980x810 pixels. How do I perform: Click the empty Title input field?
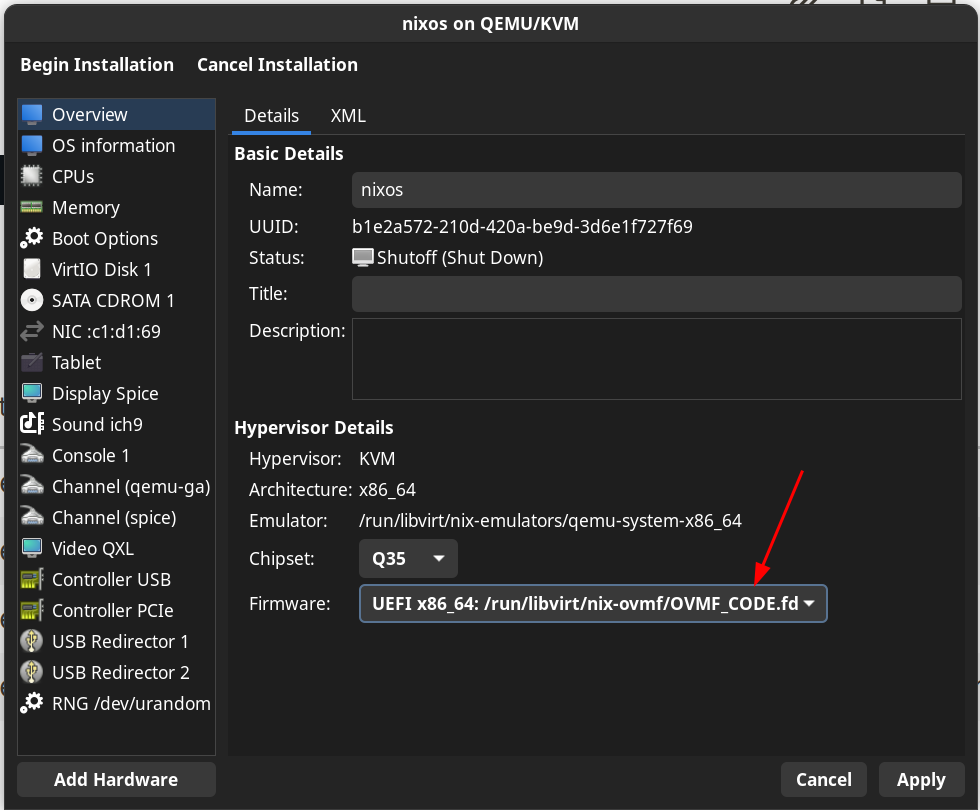point(656,294)
